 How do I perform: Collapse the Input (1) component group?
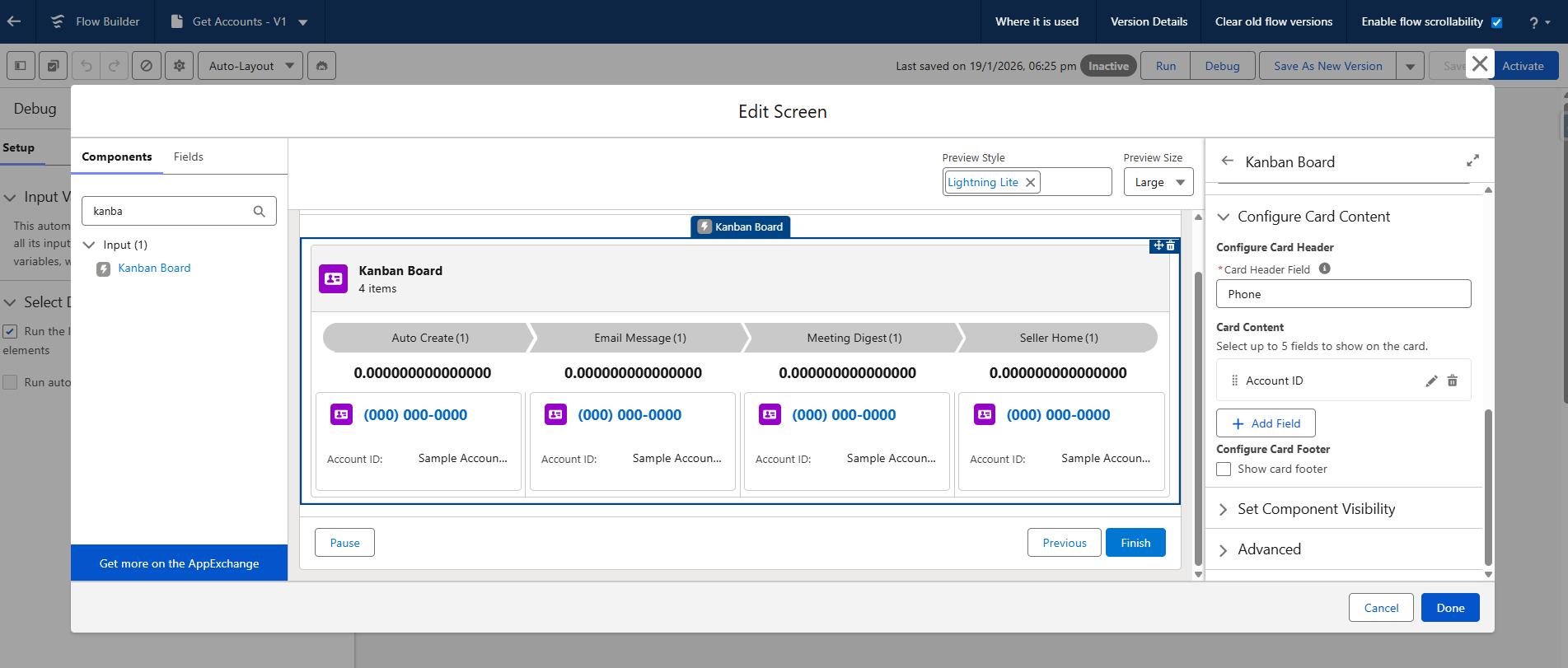click(x=89, y=245)
